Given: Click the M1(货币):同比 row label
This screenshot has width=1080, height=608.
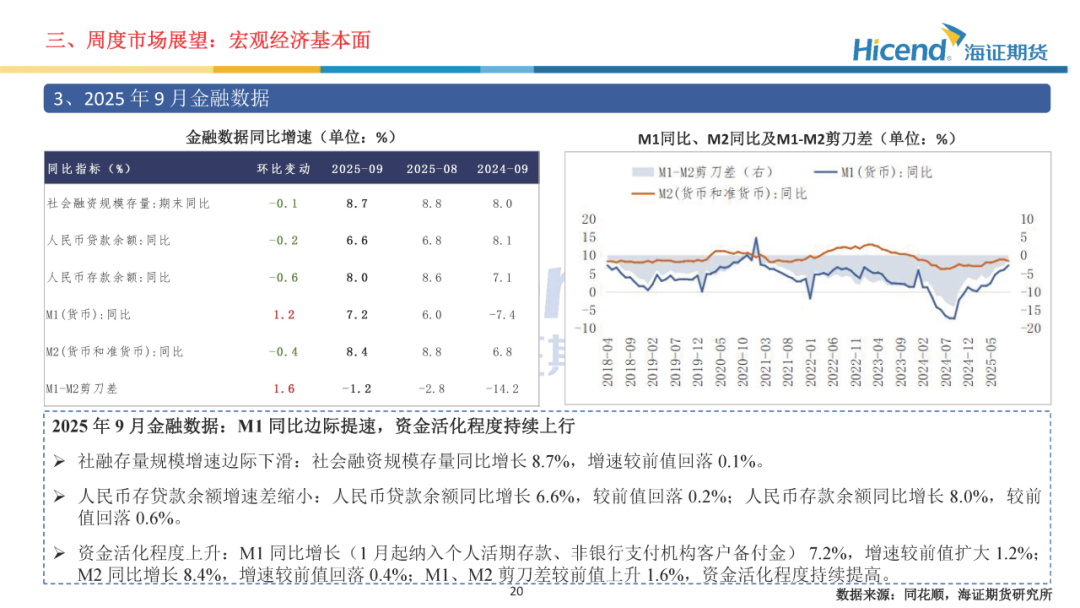Looking at the screenshot, I should (88, 315).
